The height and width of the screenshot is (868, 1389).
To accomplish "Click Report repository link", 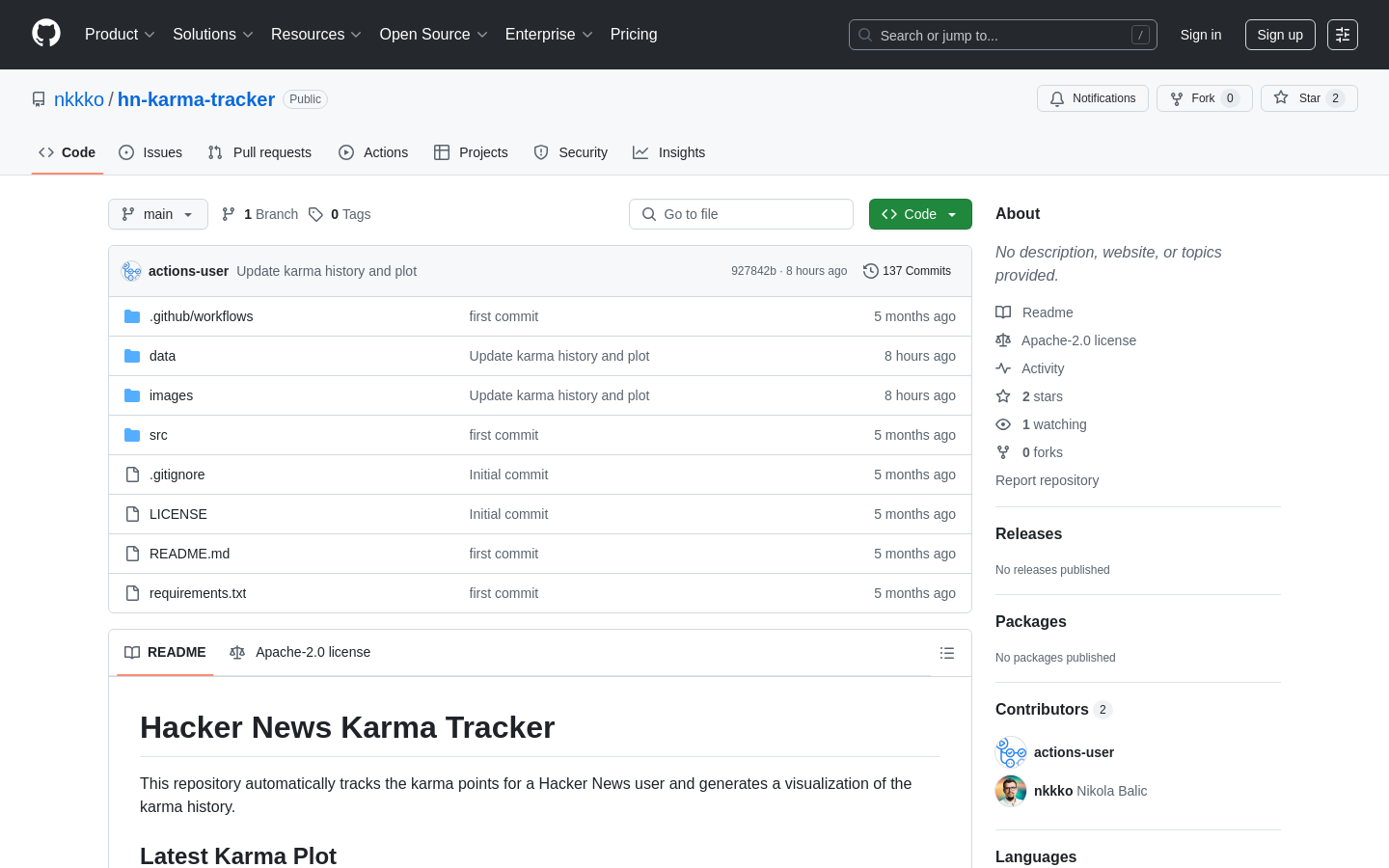I will 1047,480.
